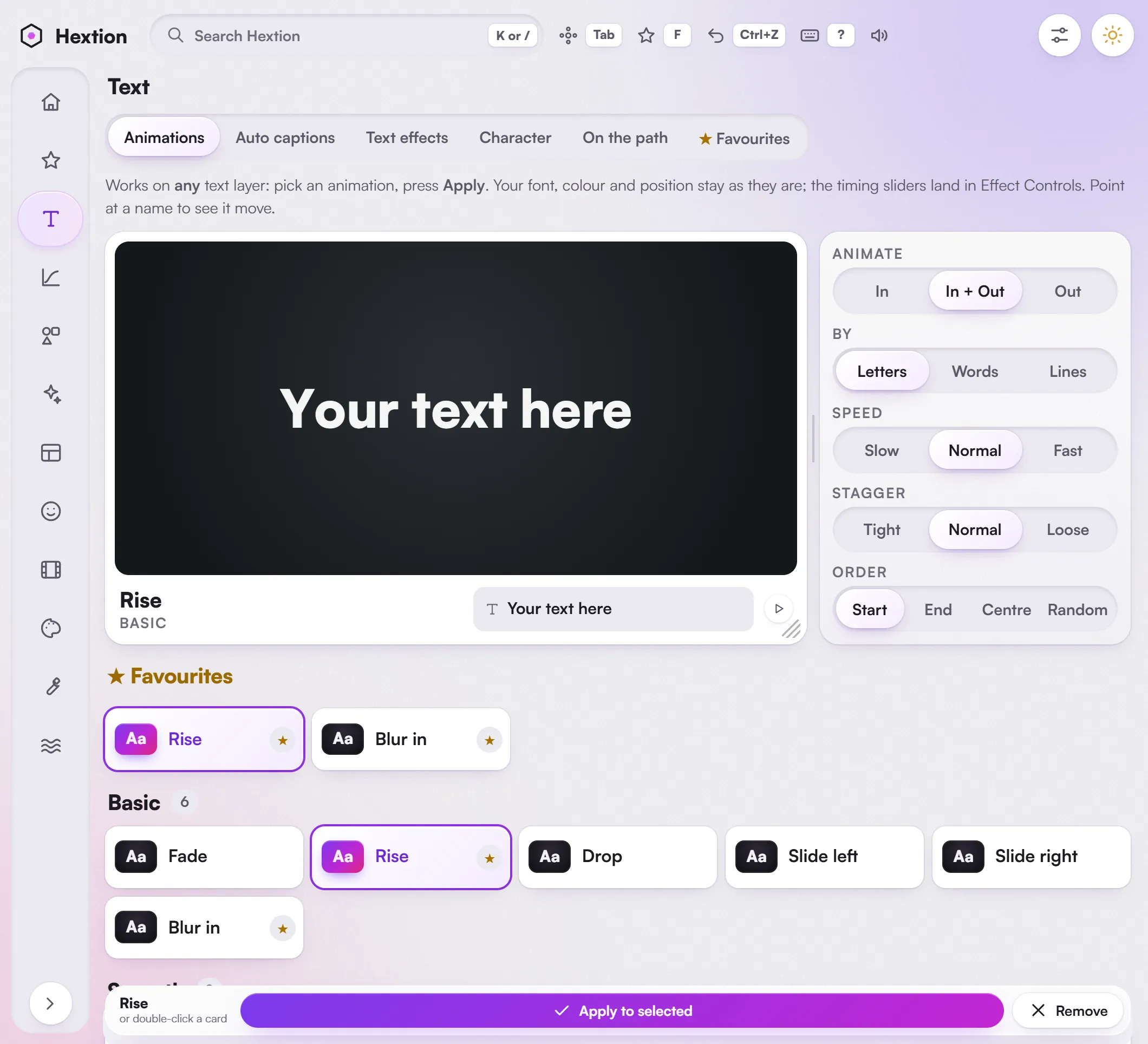This screenshot has width=1148, height=1044.
Task: Click the sliders settings icon
Action: click(x=1059, y=35)
